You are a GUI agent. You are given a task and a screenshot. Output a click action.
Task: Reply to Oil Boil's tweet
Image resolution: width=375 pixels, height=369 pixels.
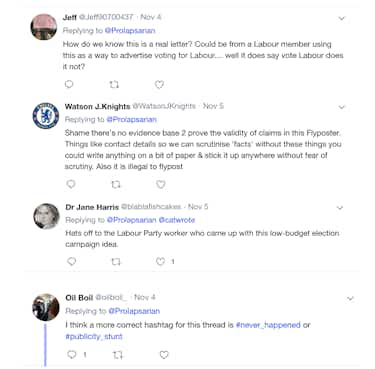72,355
